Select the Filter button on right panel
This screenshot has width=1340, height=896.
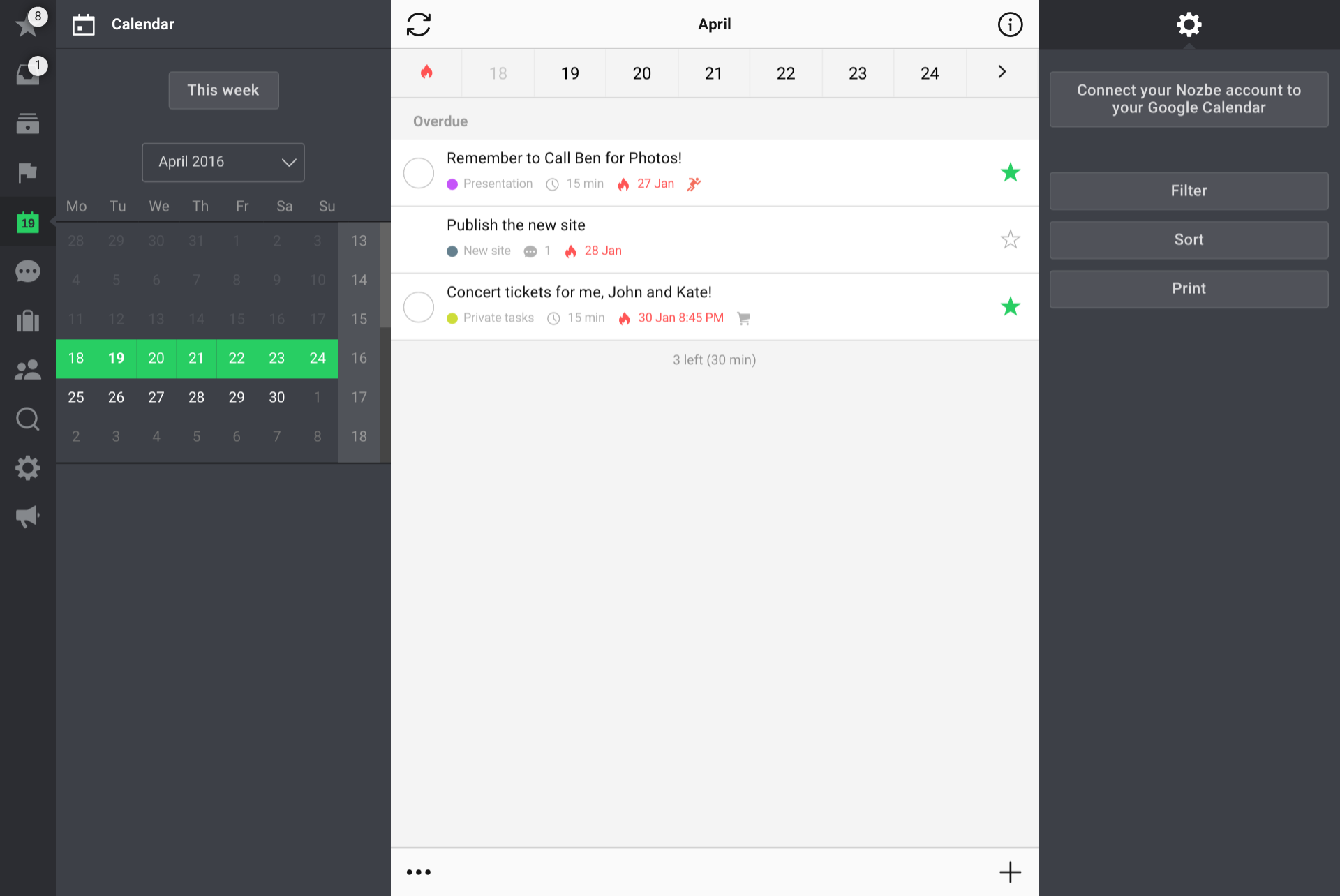[1189, 190]
